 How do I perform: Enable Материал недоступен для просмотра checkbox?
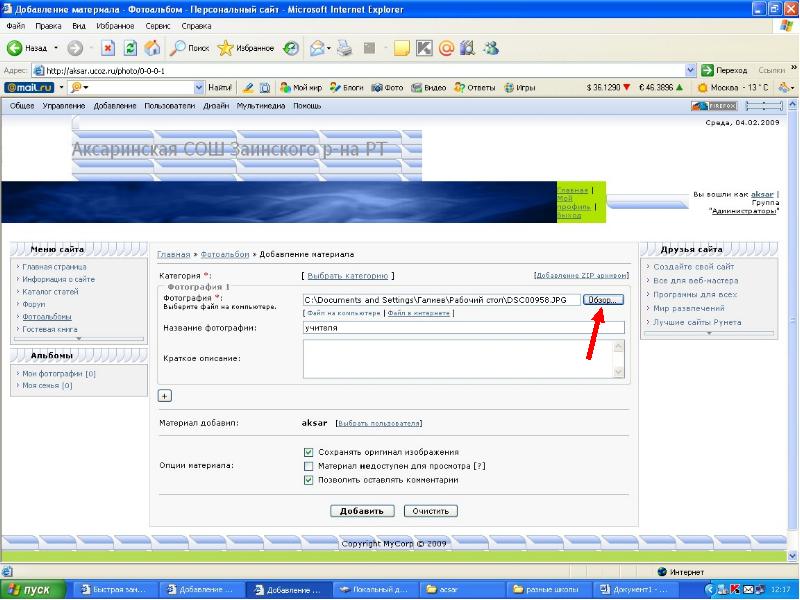coord(308,466)
